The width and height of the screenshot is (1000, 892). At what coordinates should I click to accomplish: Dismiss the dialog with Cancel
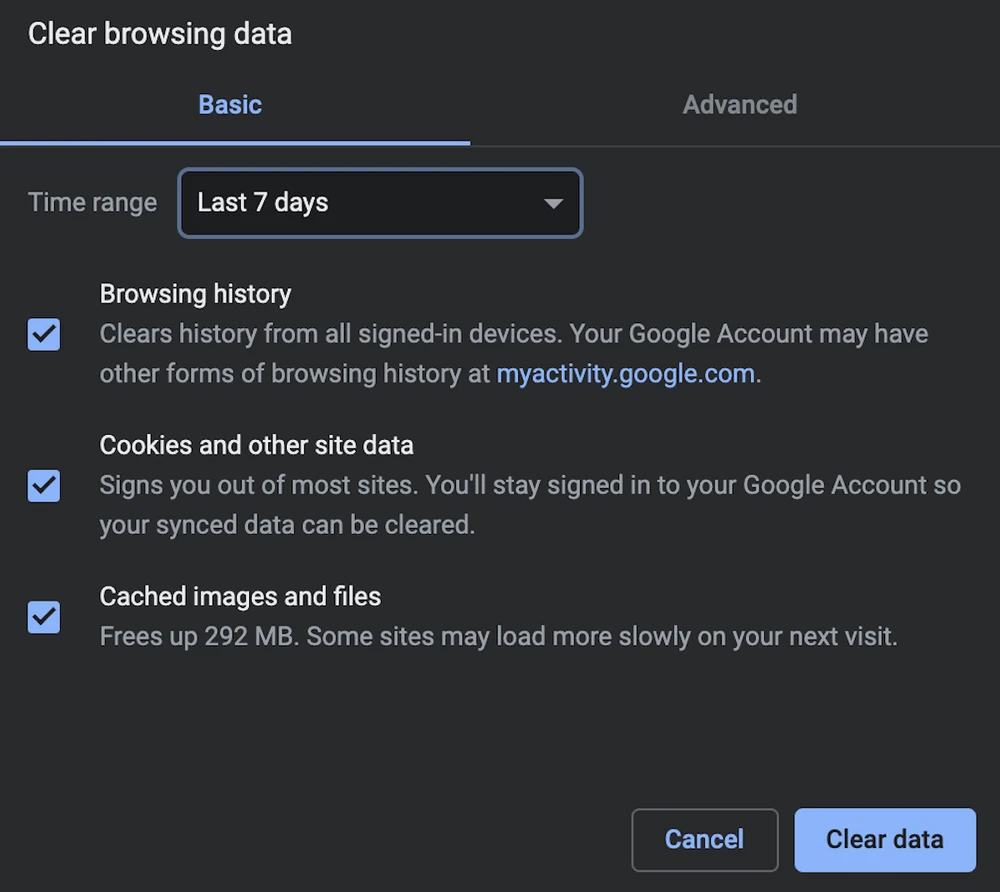click(704, 839)
